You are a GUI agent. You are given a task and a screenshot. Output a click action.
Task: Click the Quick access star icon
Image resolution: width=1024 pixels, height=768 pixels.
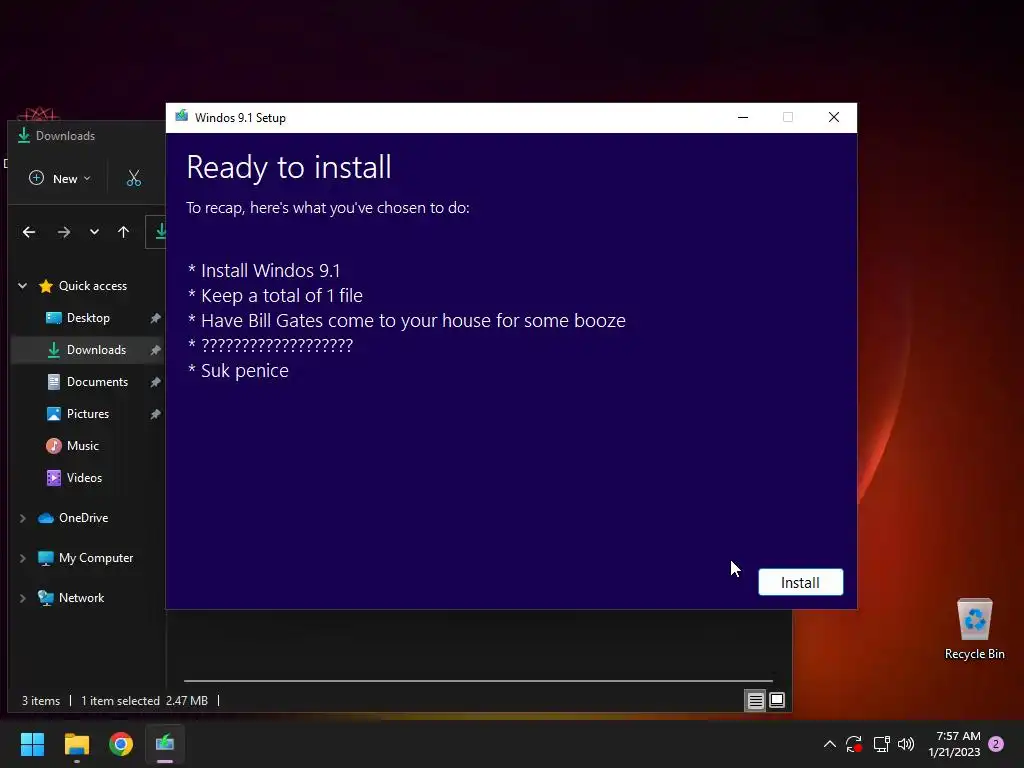tap(46, 286)
